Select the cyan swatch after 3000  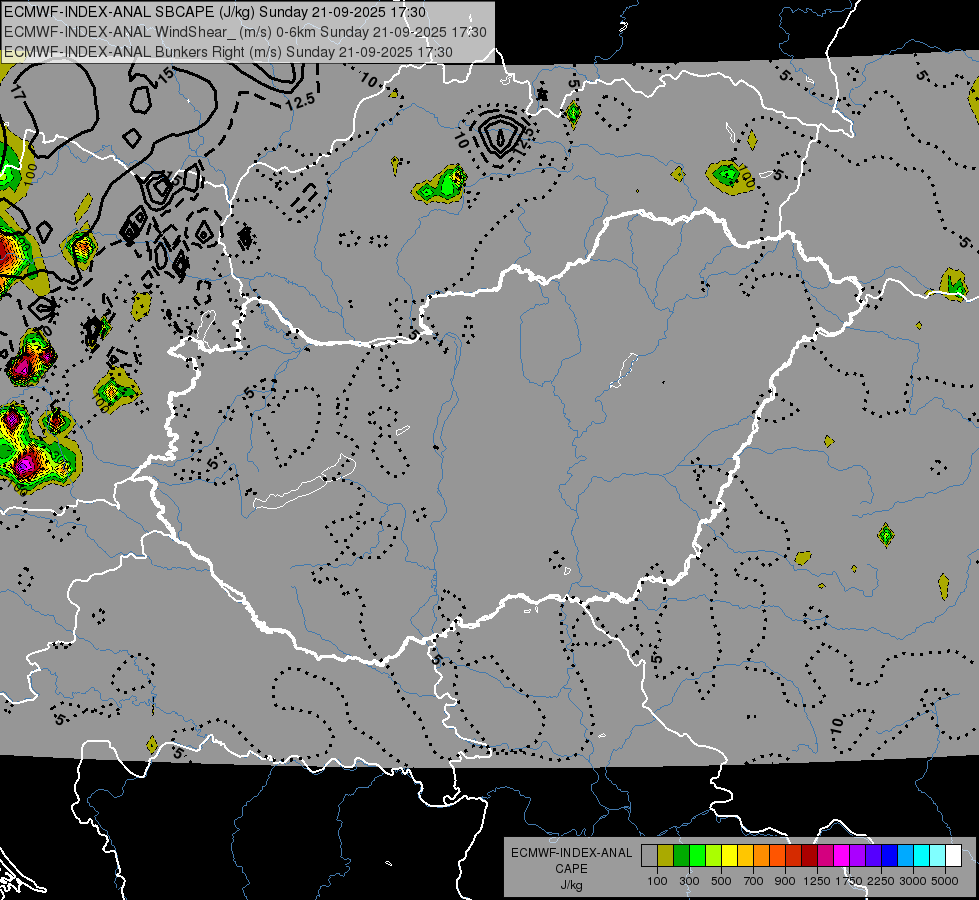(x=921, y=856)
